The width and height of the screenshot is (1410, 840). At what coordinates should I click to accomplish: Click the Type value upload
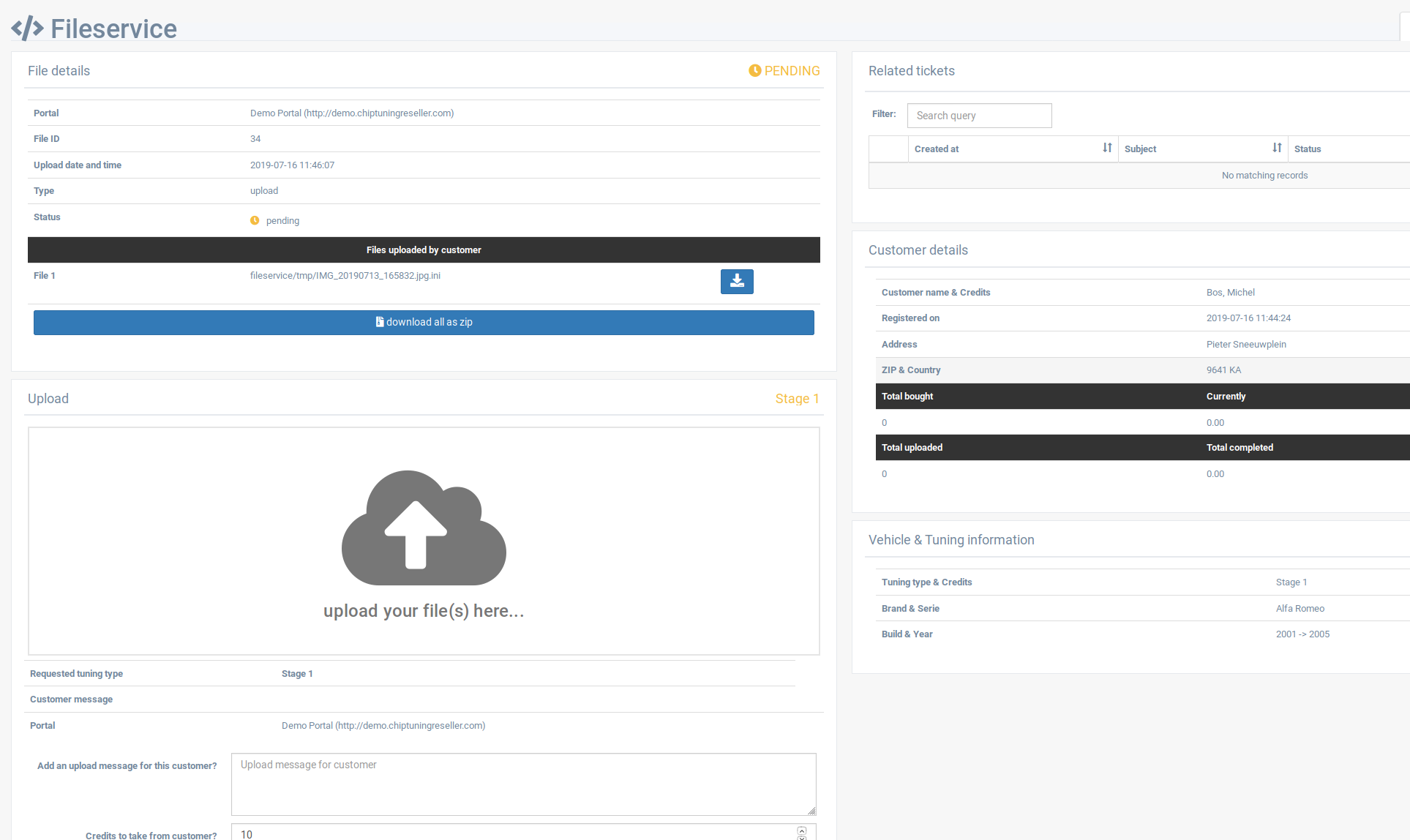click(264, 191)
